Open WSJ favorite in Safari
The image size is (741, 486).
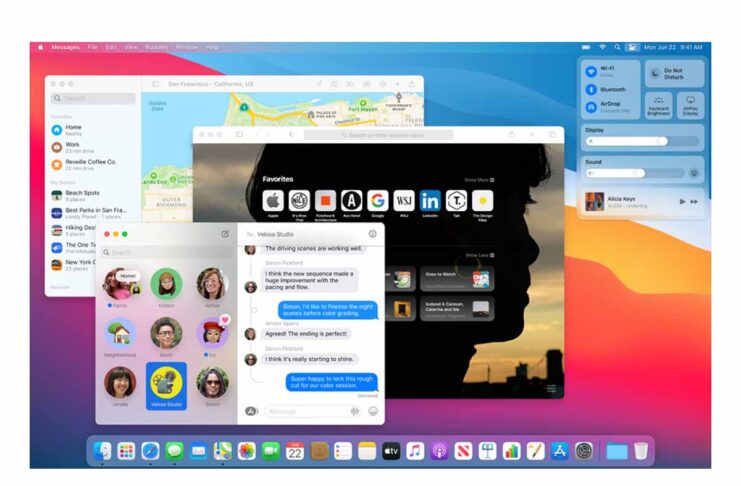(404, 201)
